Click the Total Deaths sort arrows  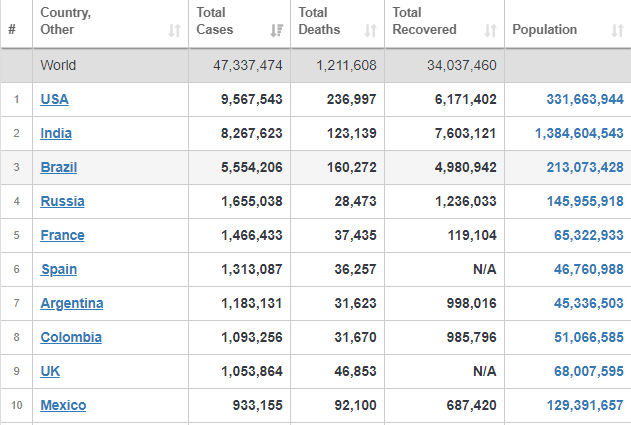(x=370, y=30)
